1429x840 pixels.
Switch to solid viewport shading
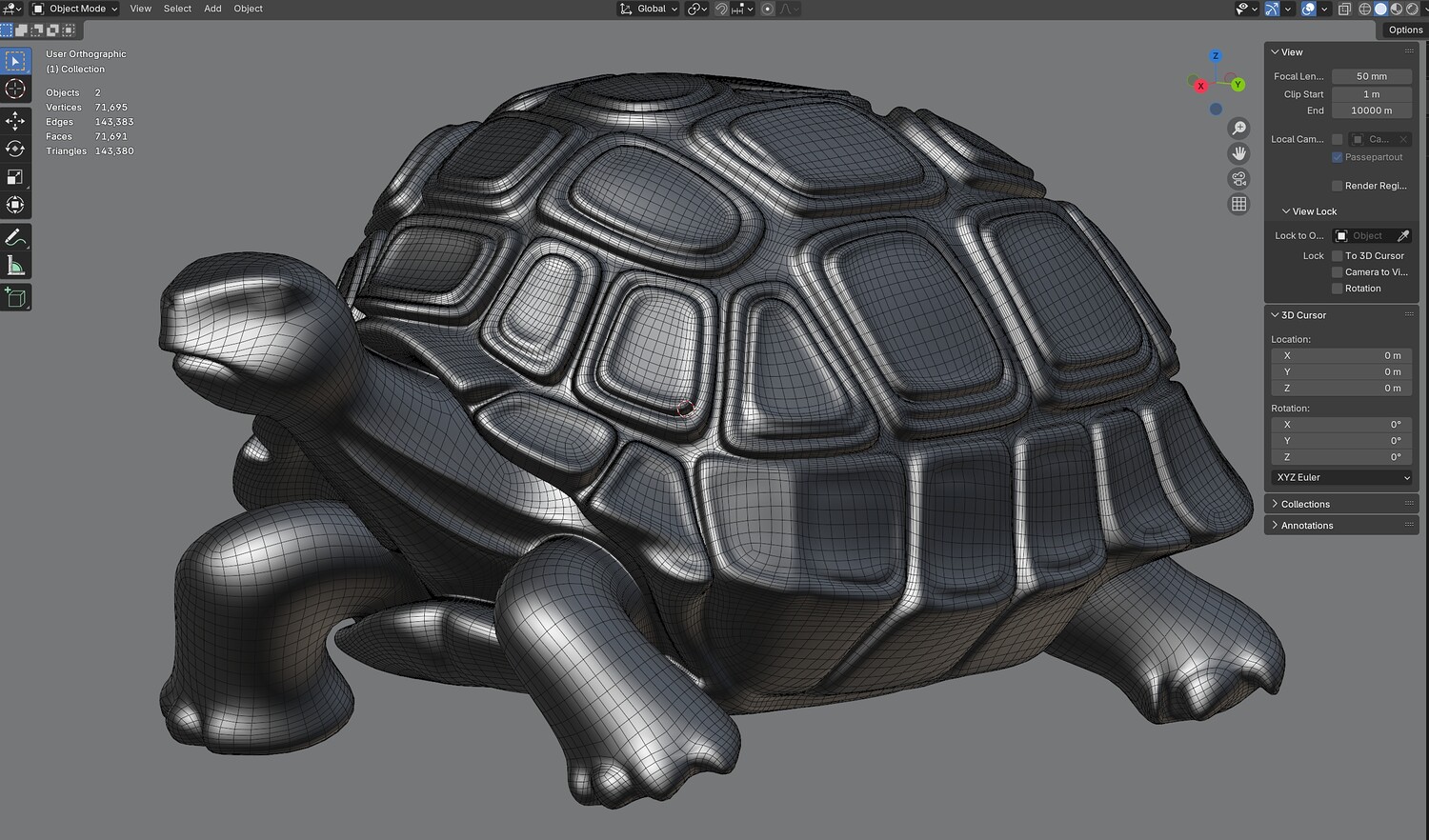(1380, 9)
